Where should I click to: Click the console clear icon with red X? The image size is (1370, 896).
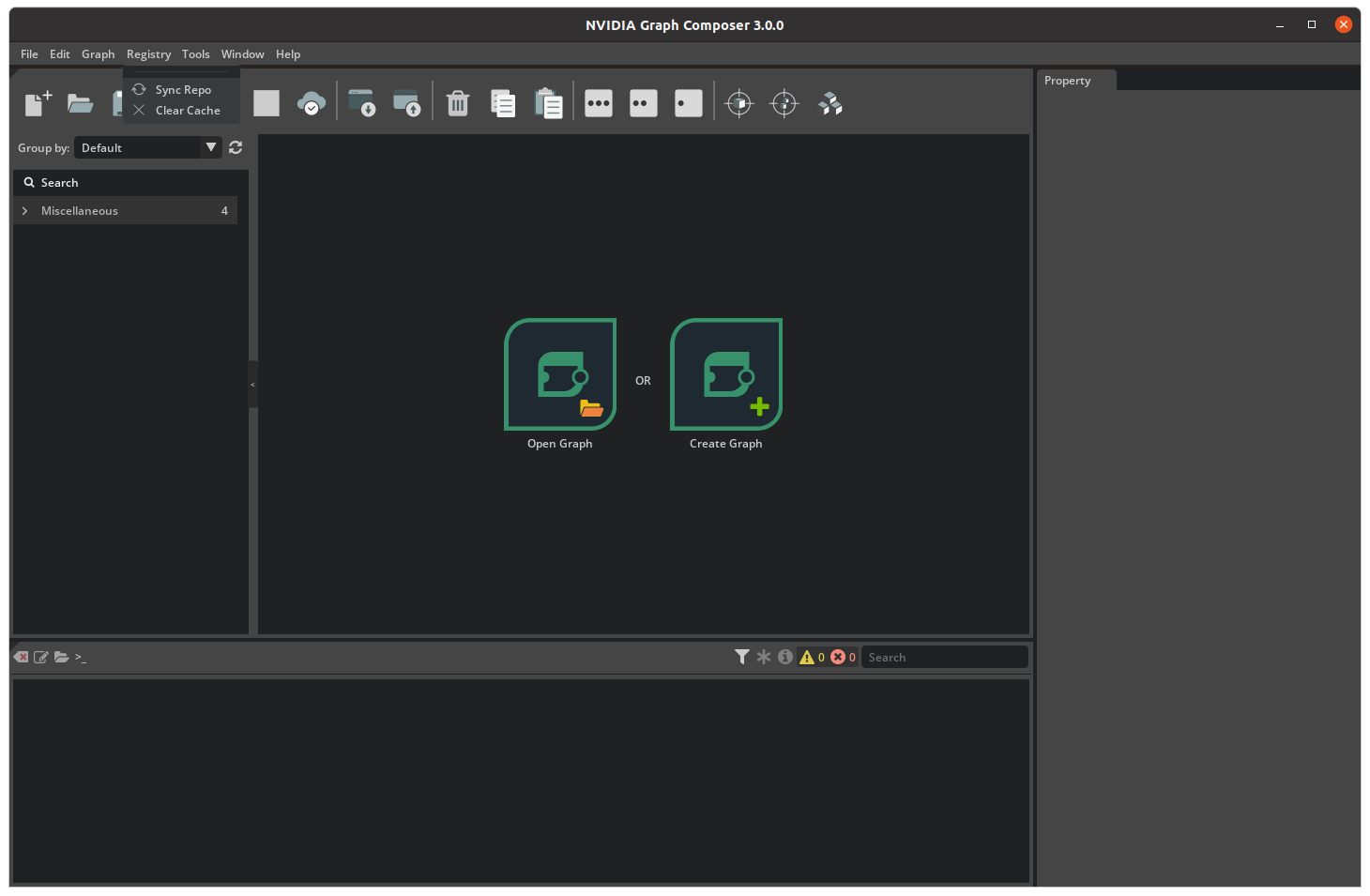(x=21, y=657)
